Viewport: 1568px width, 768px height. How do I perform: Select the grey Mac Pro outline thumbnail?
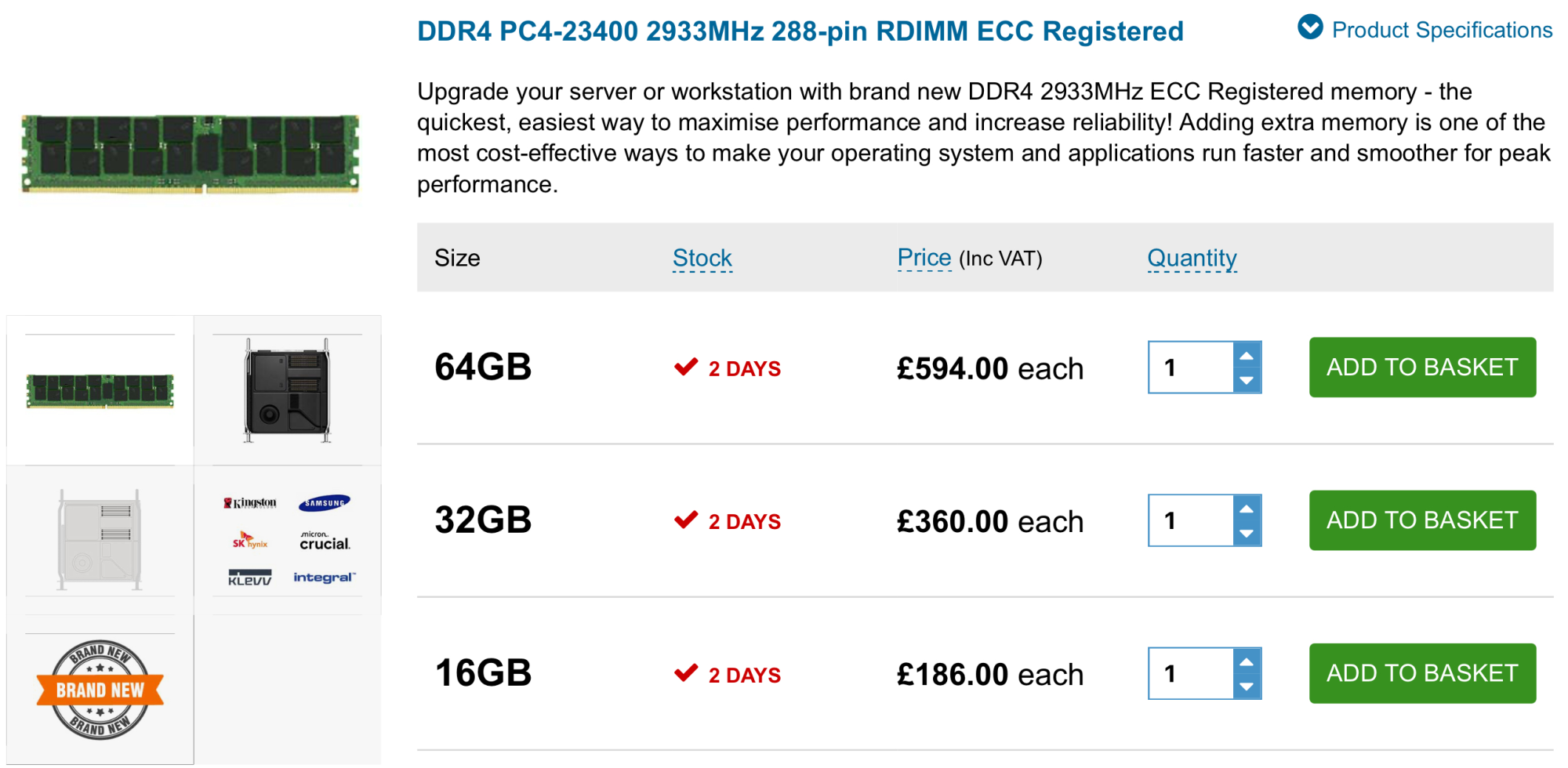pos(100,539)
